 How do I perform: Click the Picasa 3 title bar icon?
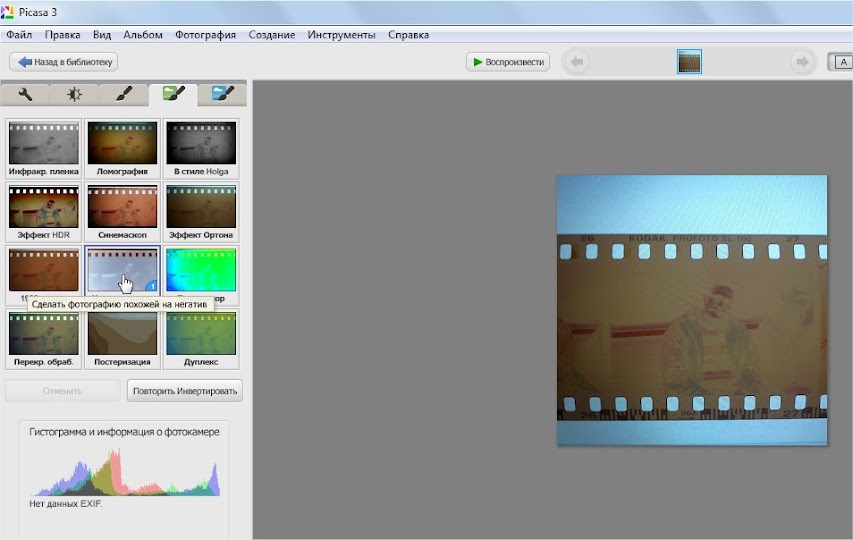click(x=7, y=11)
